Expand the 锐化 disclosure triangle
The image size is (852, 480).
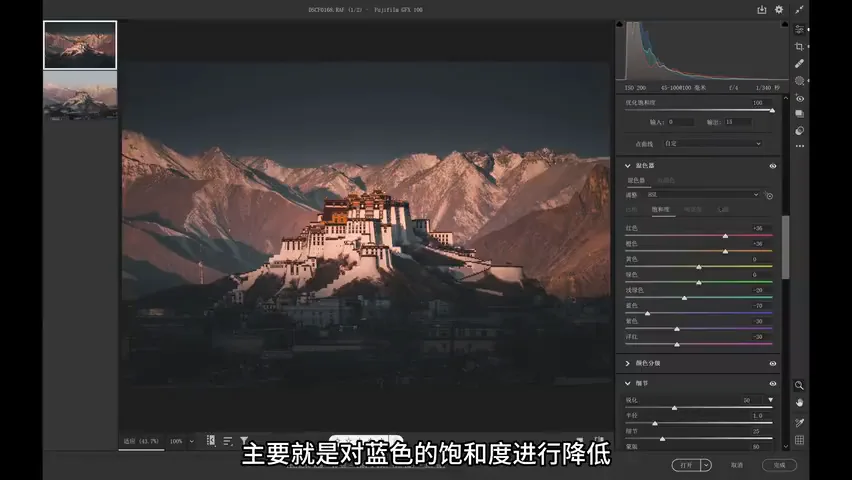pos(770,400)
